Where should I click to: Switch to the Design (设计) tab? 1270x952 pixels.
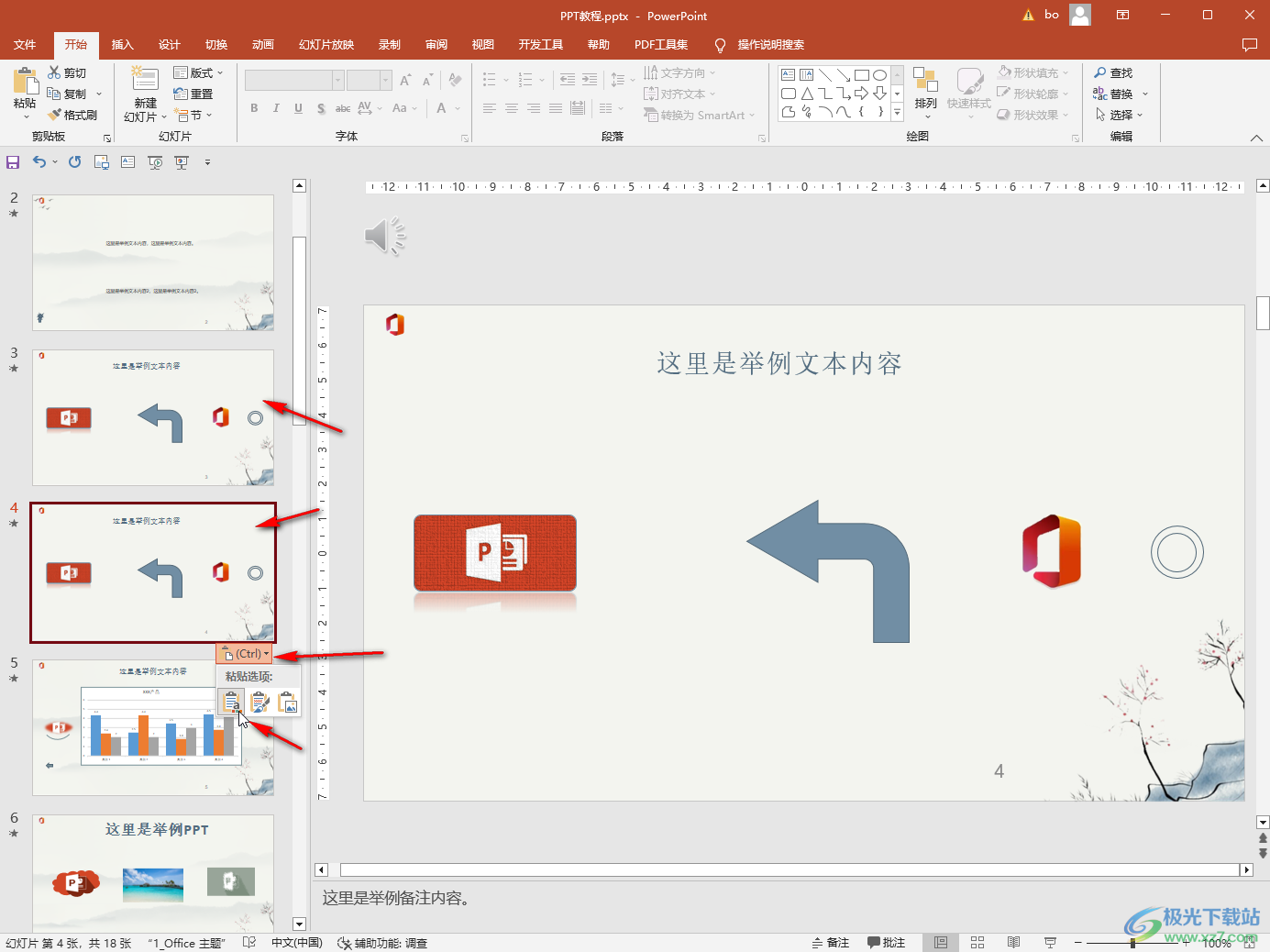[169, 44]
